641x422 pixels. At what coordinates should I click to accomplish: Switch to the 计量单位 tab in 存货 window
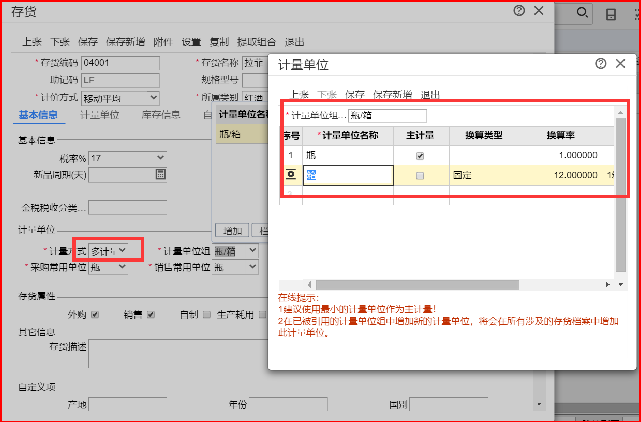click(x=100, y=115)
